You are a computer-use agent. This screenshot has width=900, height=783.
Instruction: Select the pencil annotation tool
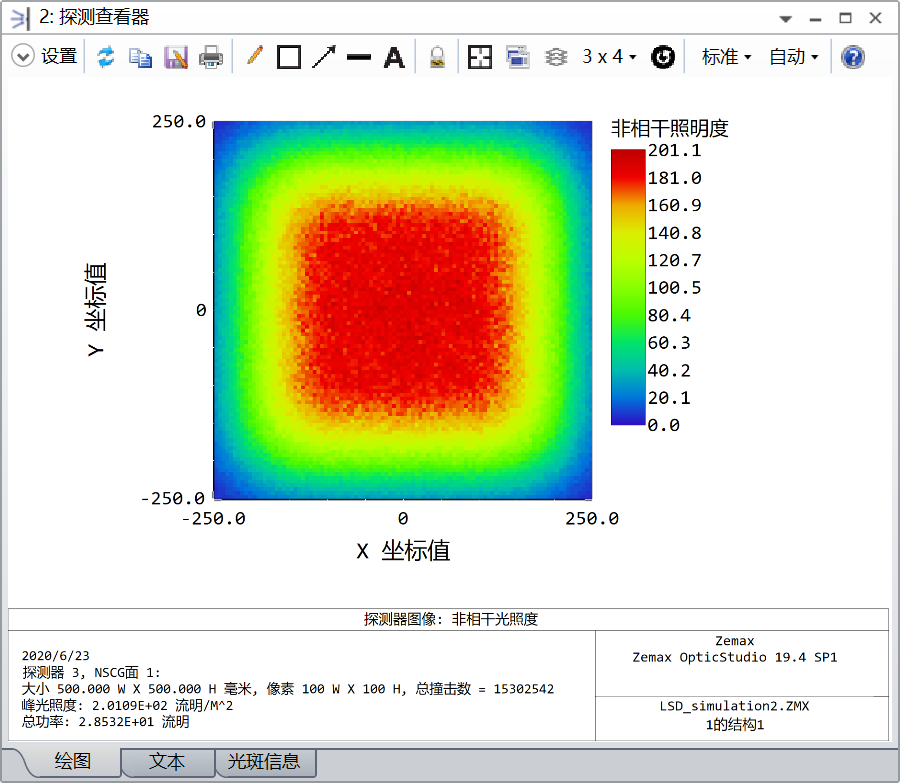pyautogui.click(x=254, y=57)
